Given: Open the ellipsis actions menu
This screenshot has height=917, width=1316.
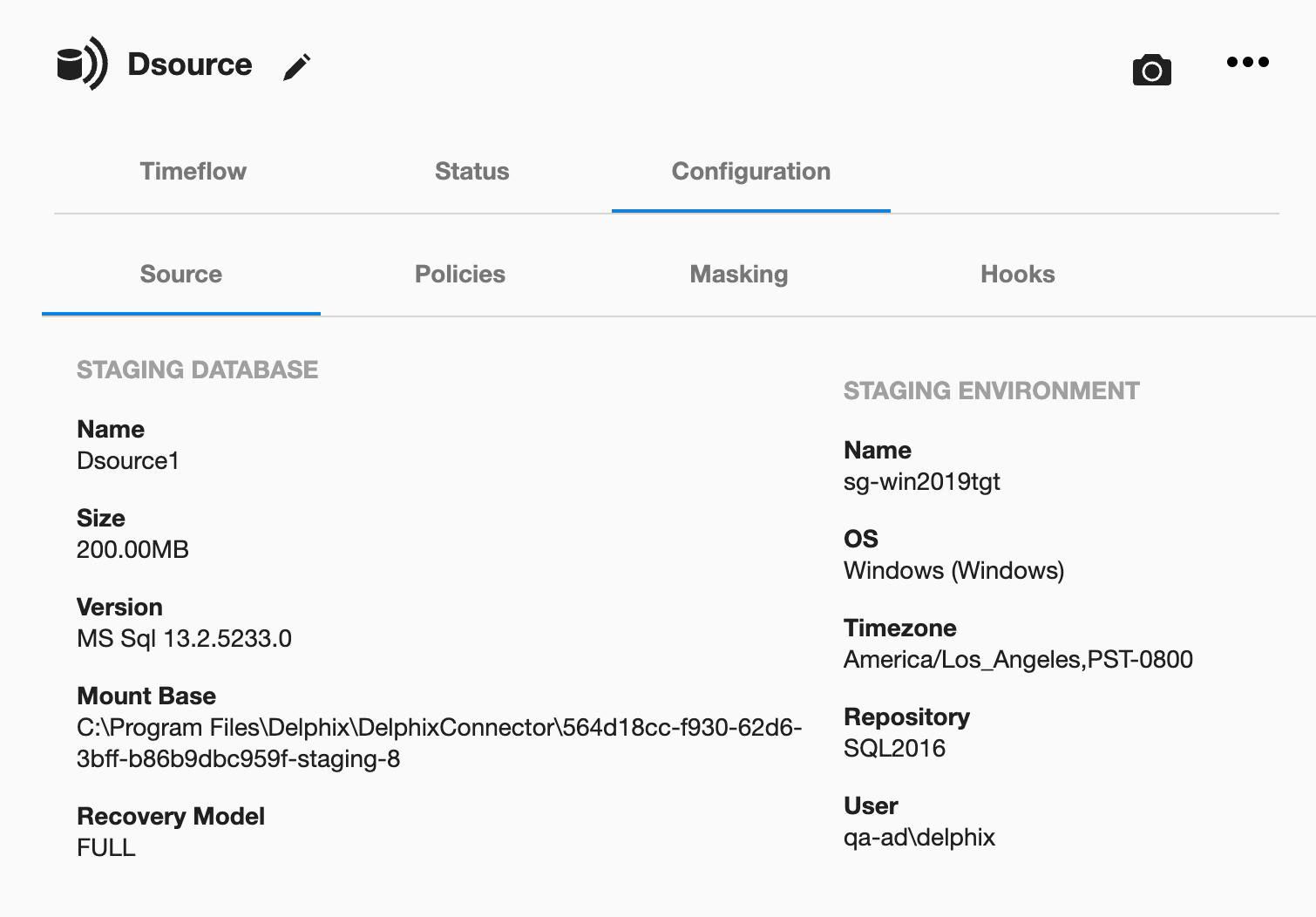Looking at the screenshot, I should [1248, 61].
